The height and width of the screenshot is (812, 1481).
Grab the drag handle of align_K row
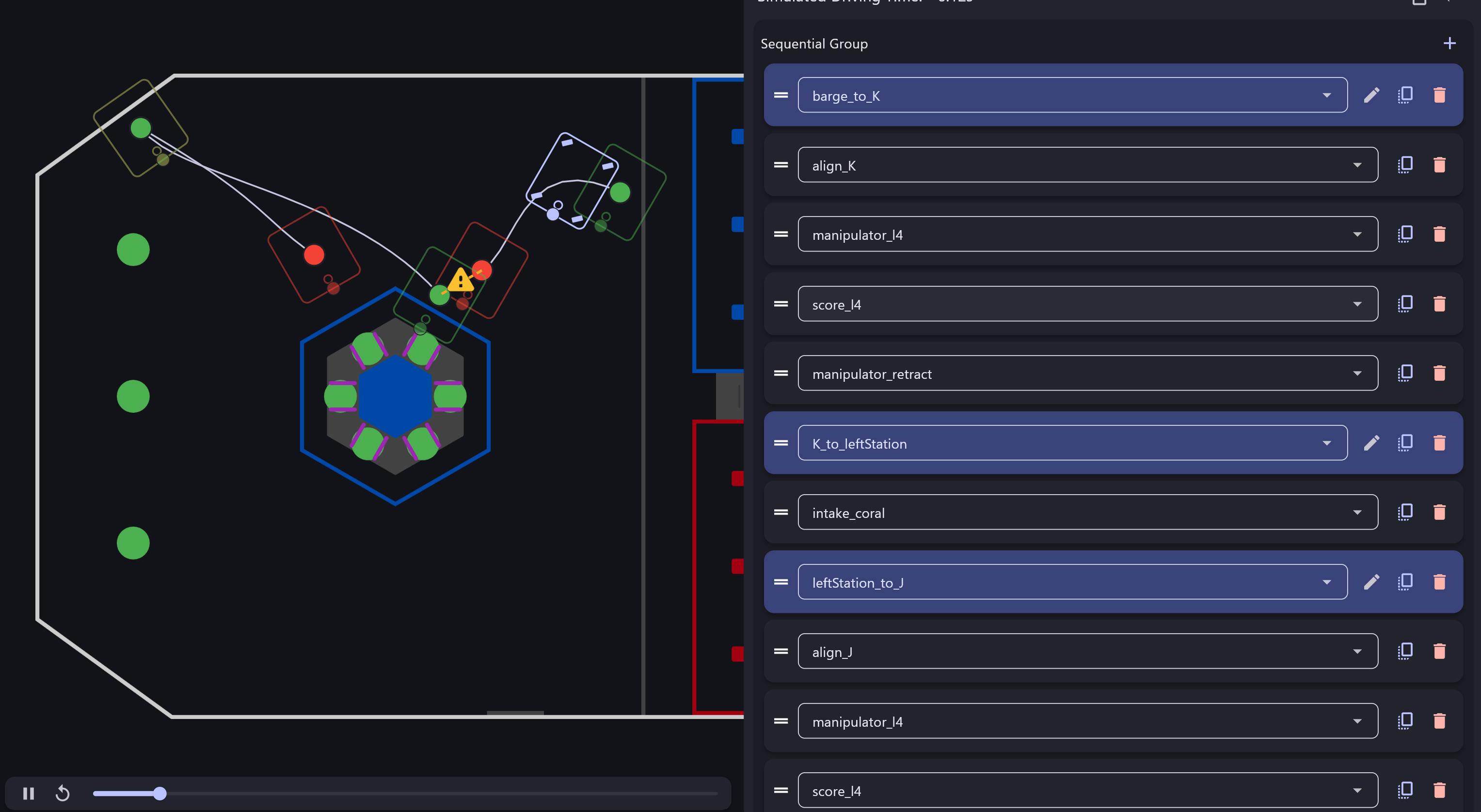tap(781, 165)
